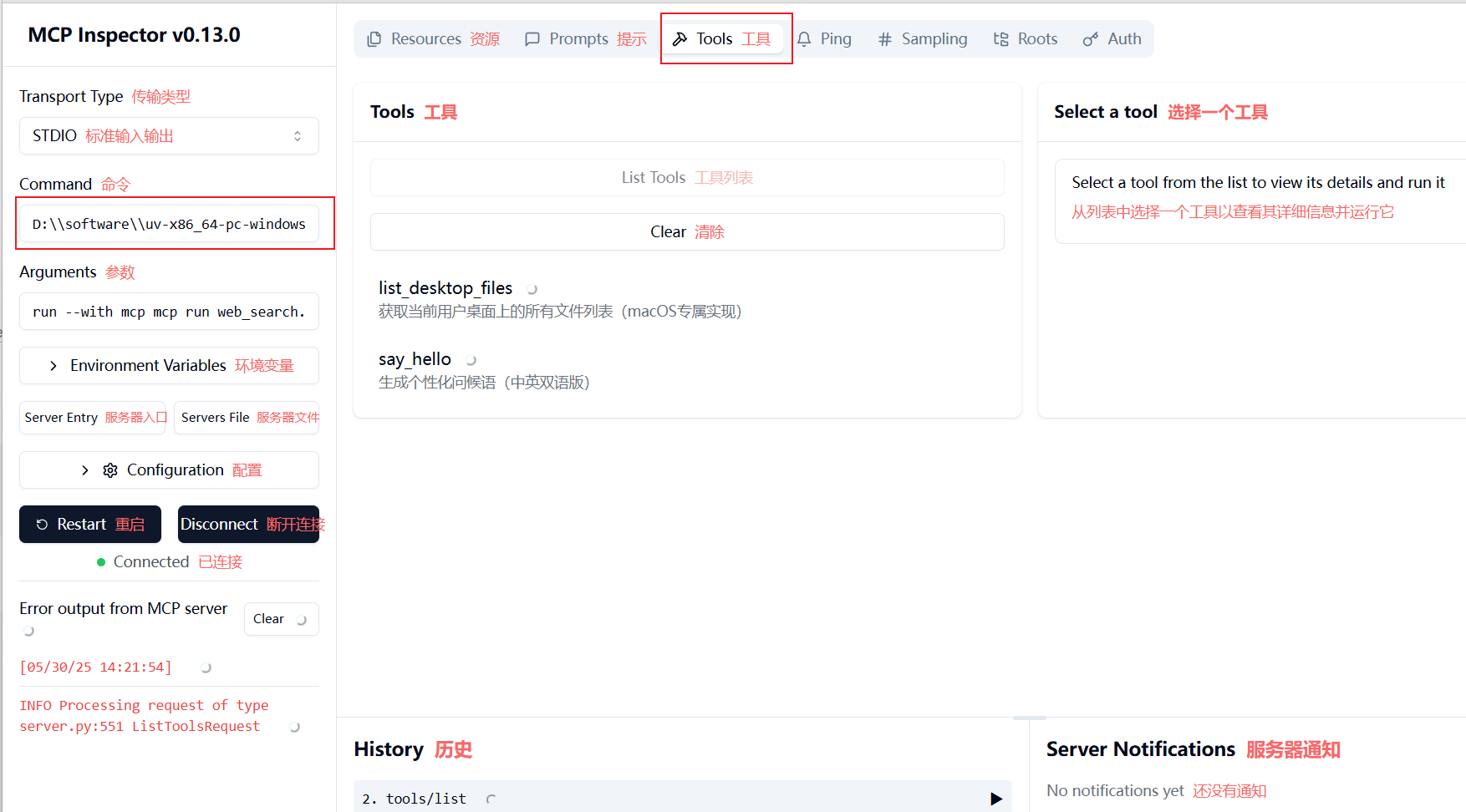Image resolution: width=1466 pixels, height=812 pixels.
Task: Click the Server Notifications heading
Action: 1141,749
